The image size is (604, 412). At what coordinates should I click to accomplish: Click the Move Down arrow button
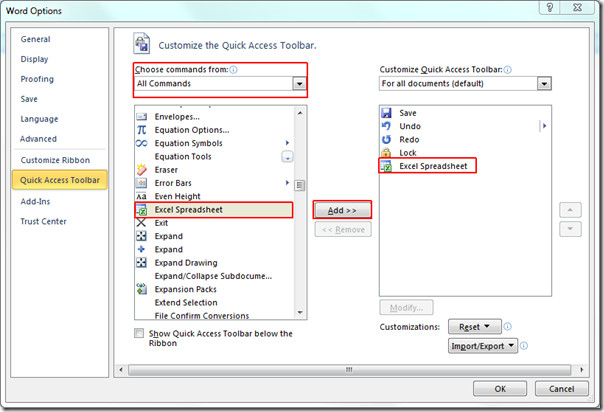(570, 229)
